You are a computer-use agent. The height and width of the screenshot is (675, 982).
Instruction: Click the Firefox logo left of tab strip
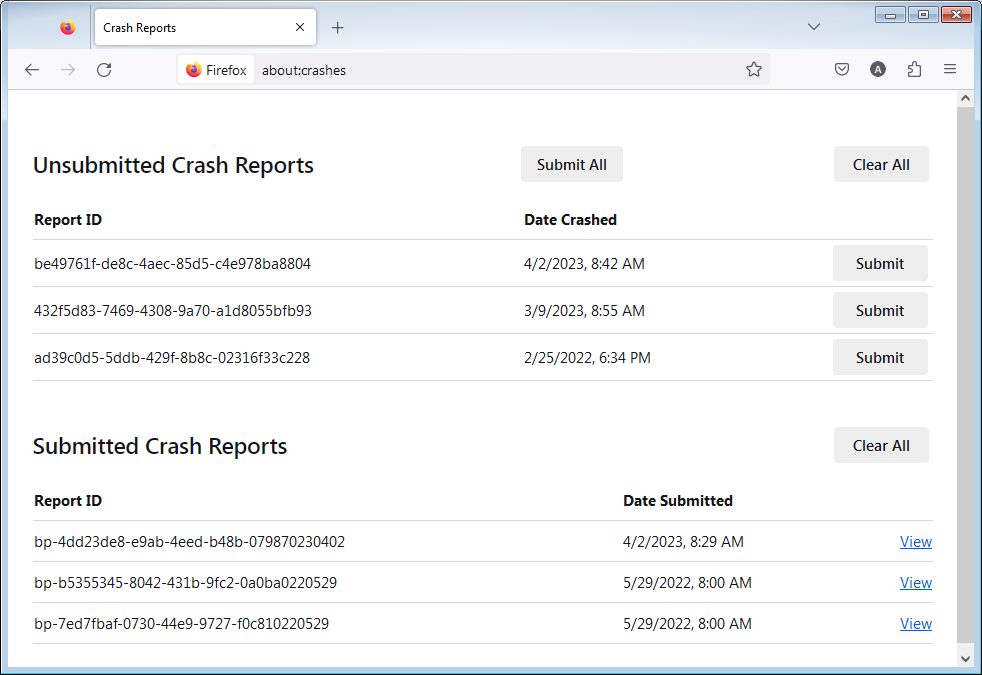(x=68, y=28)
